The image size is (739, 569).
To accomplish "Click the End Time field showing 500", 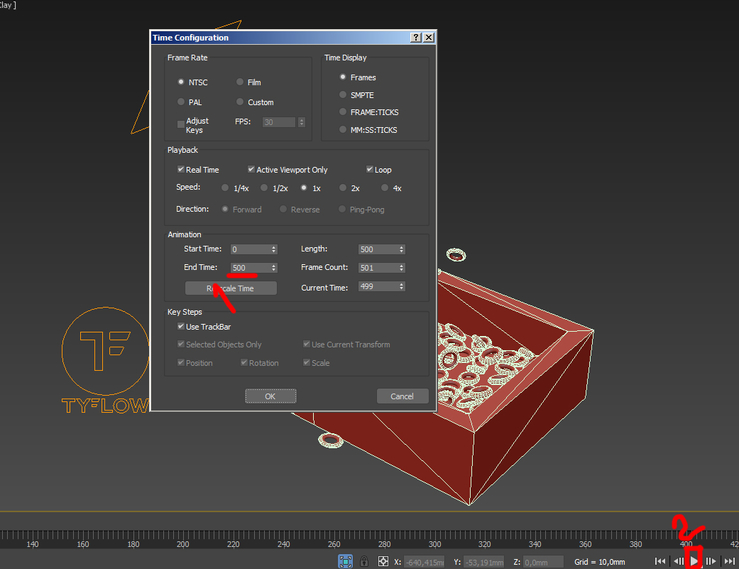I will 250,268.
